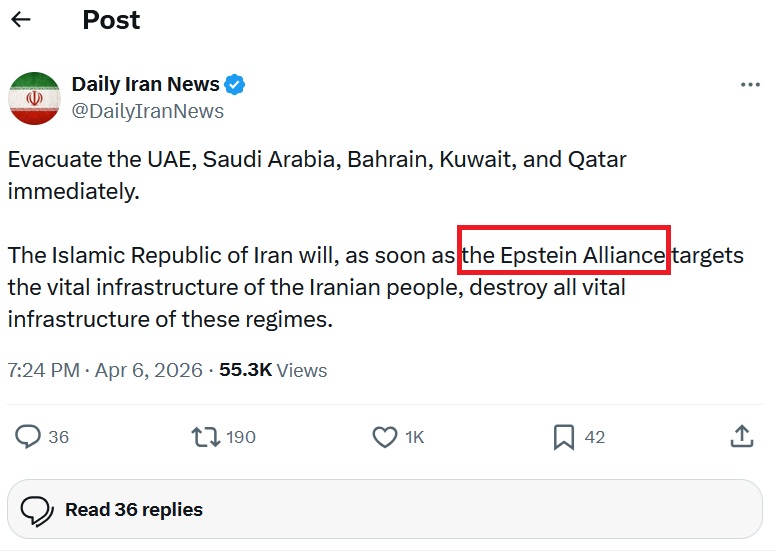Click the chat bubble icon beside Read replies
Viewport: 776px width, 553px height.
coord(37,510)
